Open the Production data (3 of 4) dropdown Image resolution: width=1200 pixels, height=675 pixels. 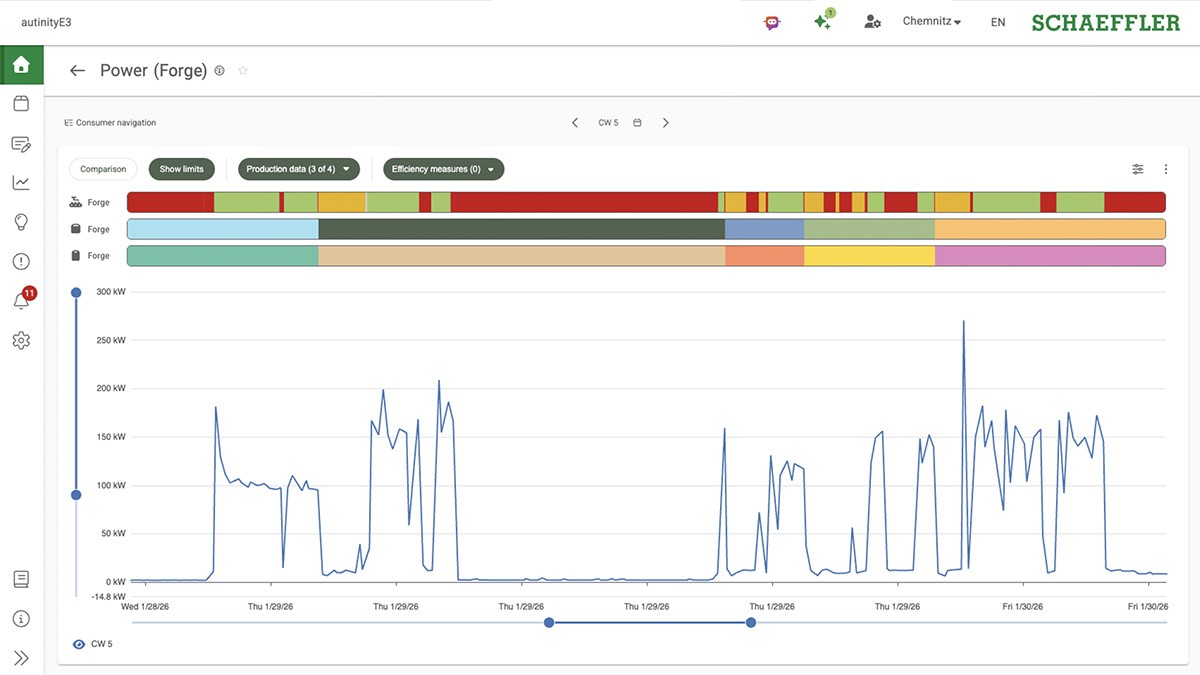coord(298,169)
